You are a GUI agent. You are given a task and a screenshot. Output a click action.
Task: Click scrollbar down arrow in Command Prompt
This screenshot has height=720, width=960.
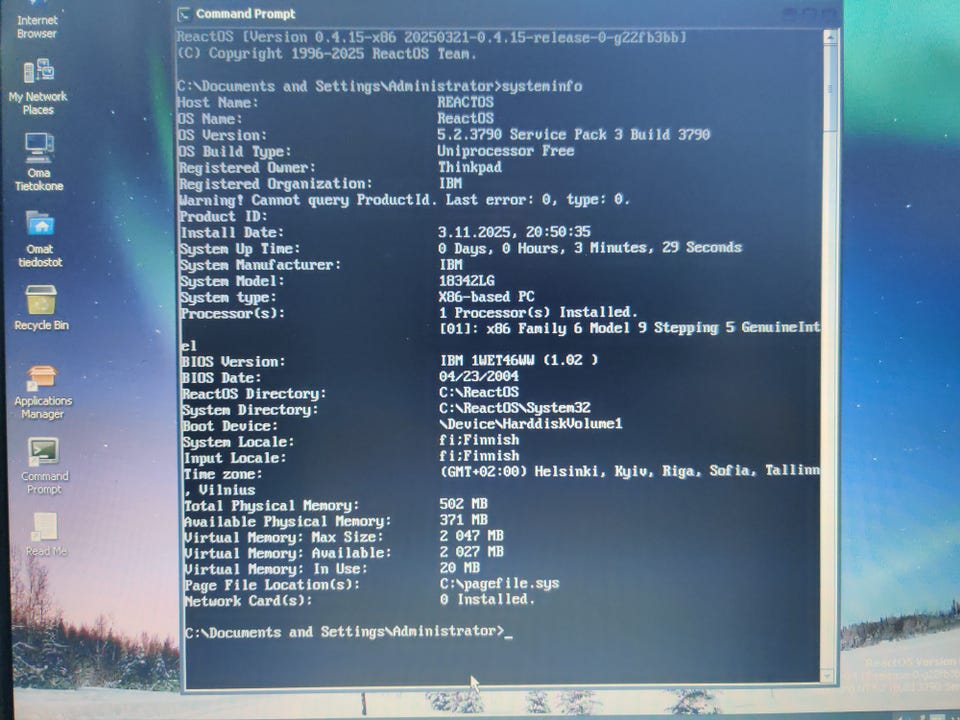pos(827,675)
